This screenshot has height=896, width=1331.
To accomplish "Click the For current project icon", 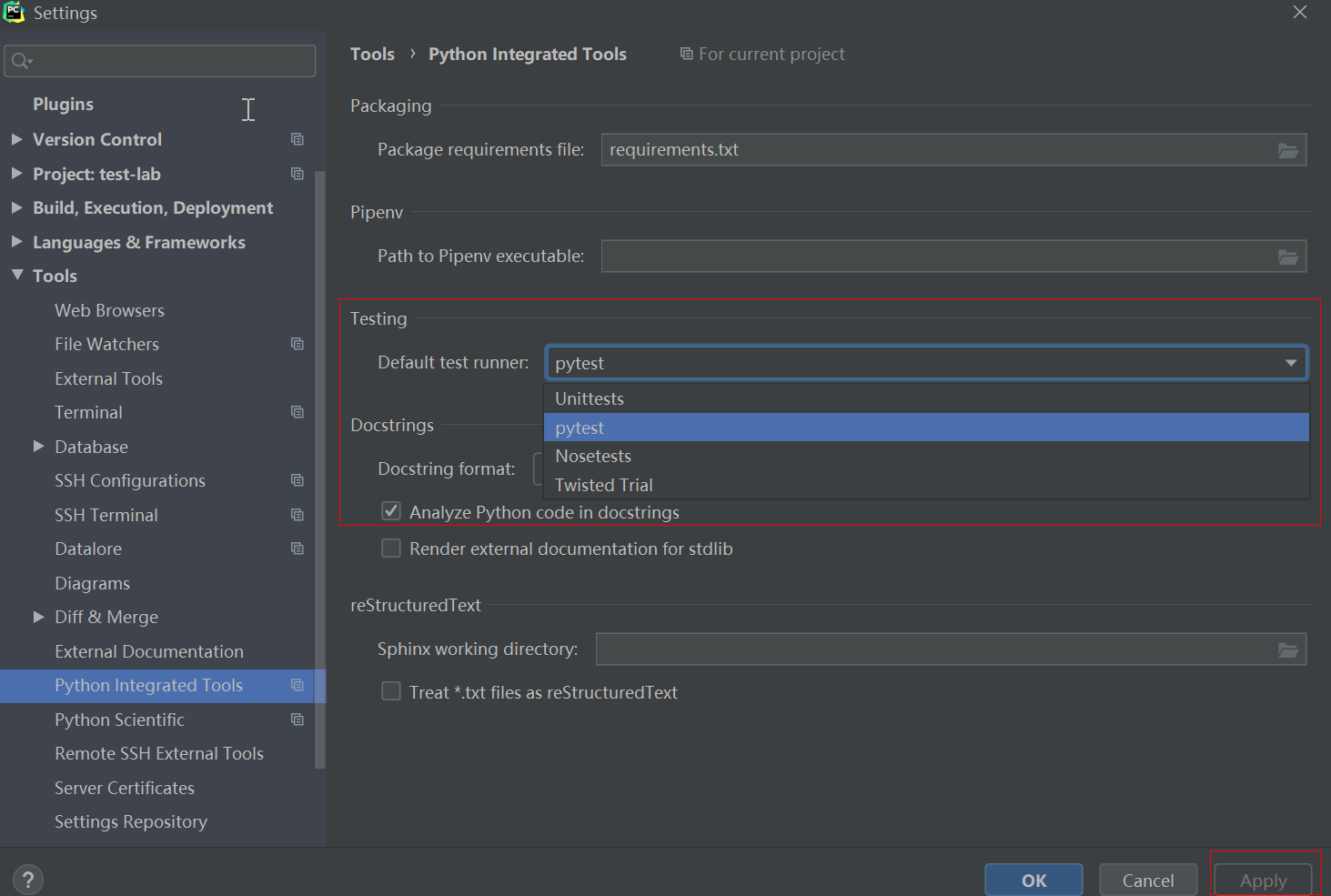I will coord(685,54).
